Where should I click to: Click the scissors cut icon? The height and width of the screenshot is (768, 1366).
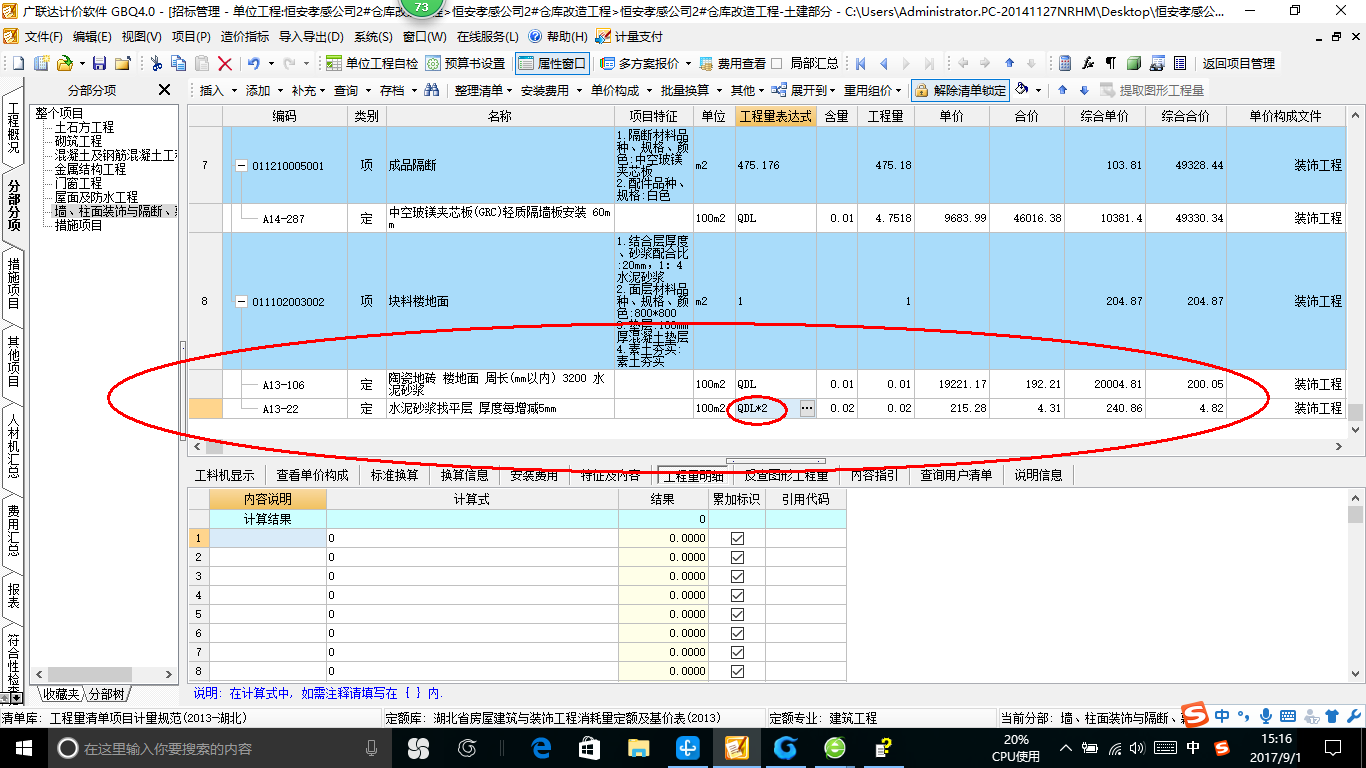coord(156,63)
